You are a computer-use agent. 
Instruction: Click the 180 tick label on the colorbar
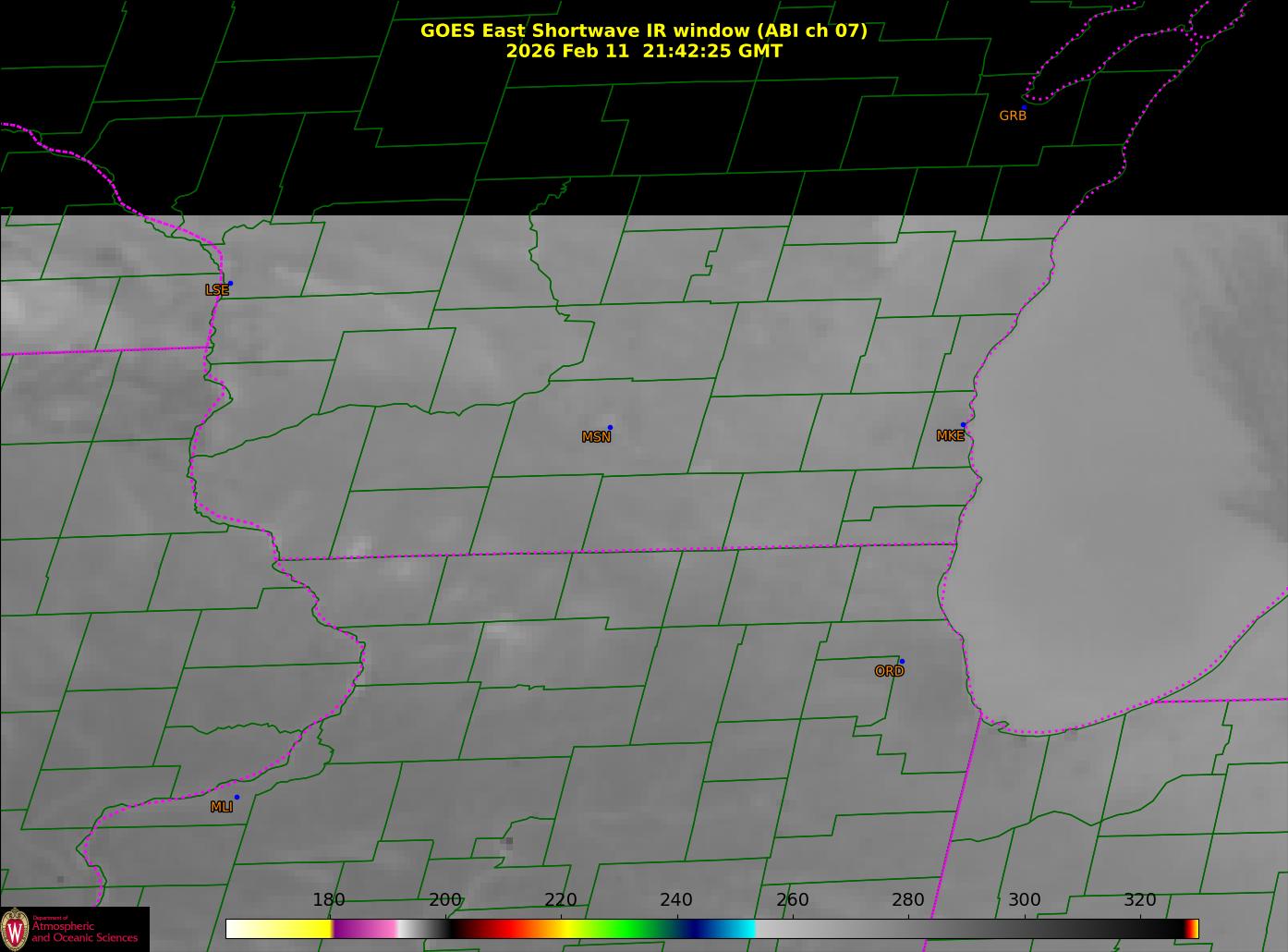pyautogui.click(x=329, y=900)
